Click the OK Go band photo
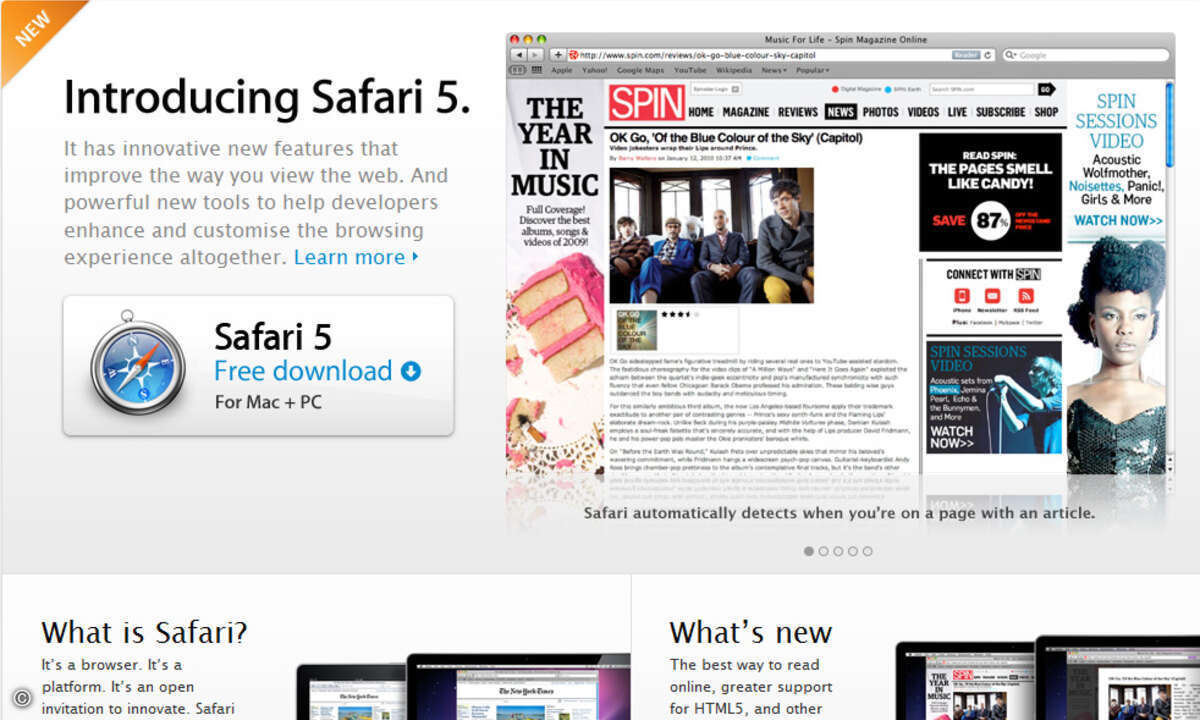Viewport: 1200px width, 720px height. (x=711, y=235)
